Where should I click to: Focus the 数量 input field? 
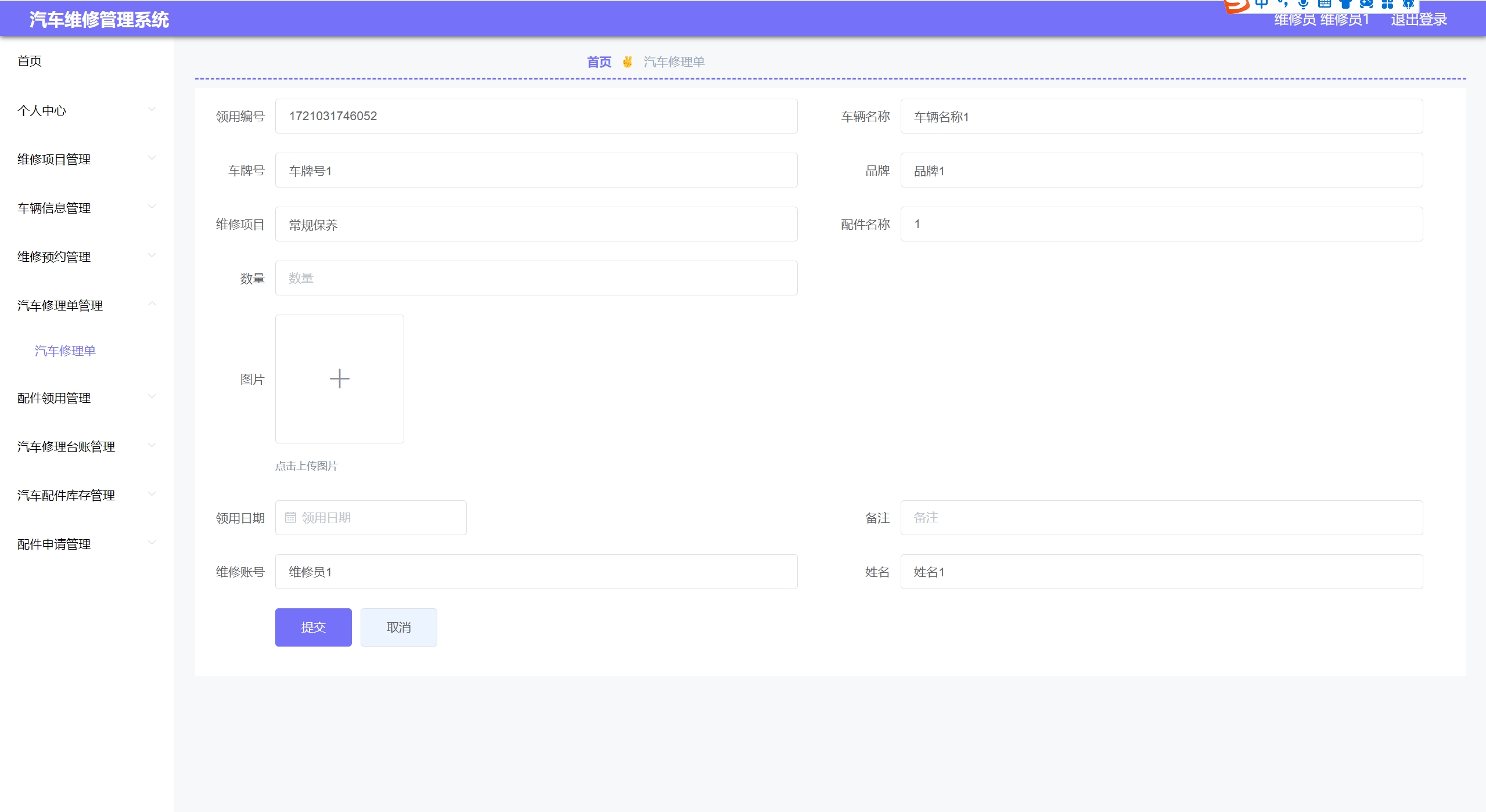coord(535,278)
